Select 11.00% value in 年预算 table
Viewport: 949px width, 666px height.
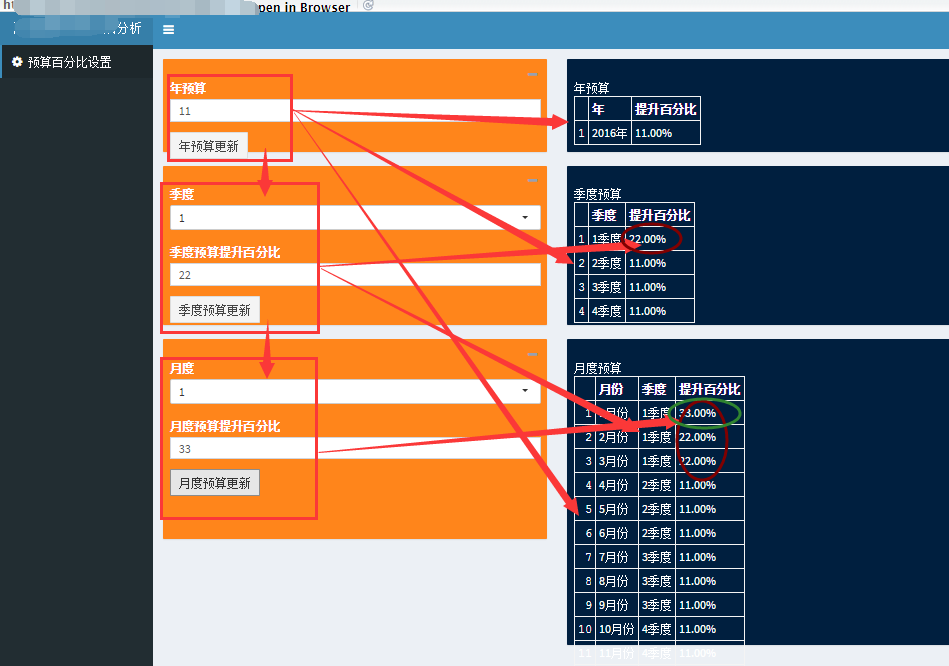(x=654, y=133)
